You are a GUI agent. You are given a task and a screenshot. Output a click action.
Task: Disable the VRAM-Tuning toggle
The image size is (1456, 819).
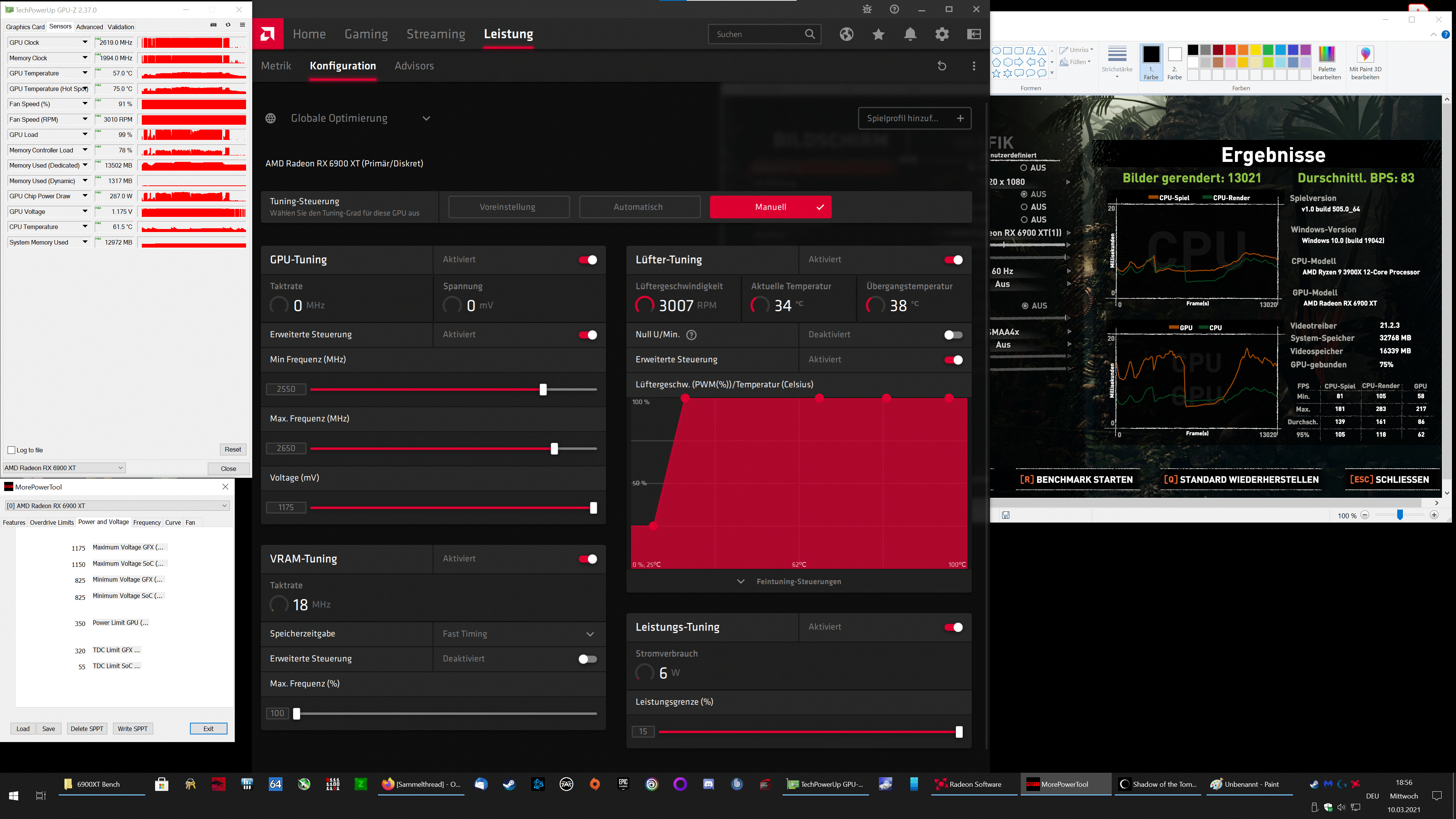(x=587, y=559)
